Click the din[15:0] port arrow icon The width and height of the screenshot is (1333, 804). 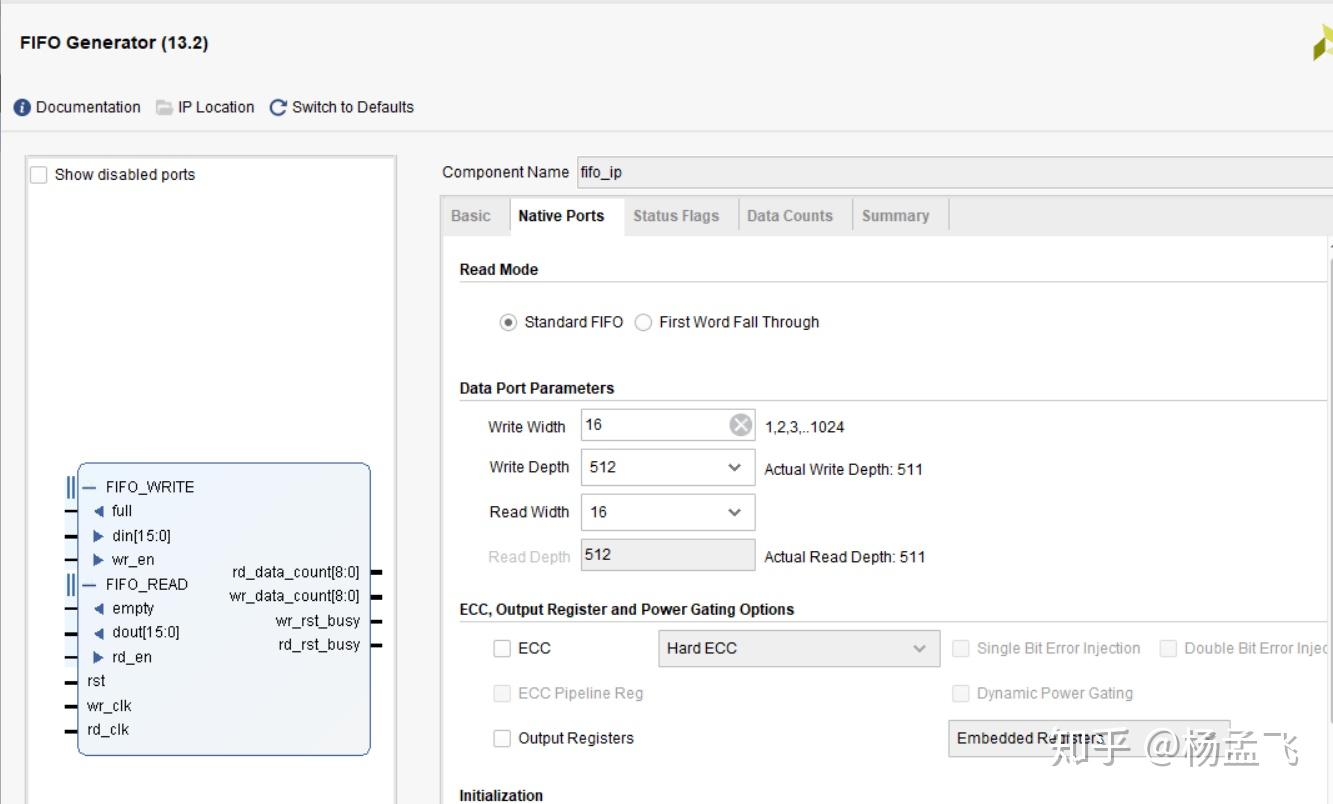98,536
